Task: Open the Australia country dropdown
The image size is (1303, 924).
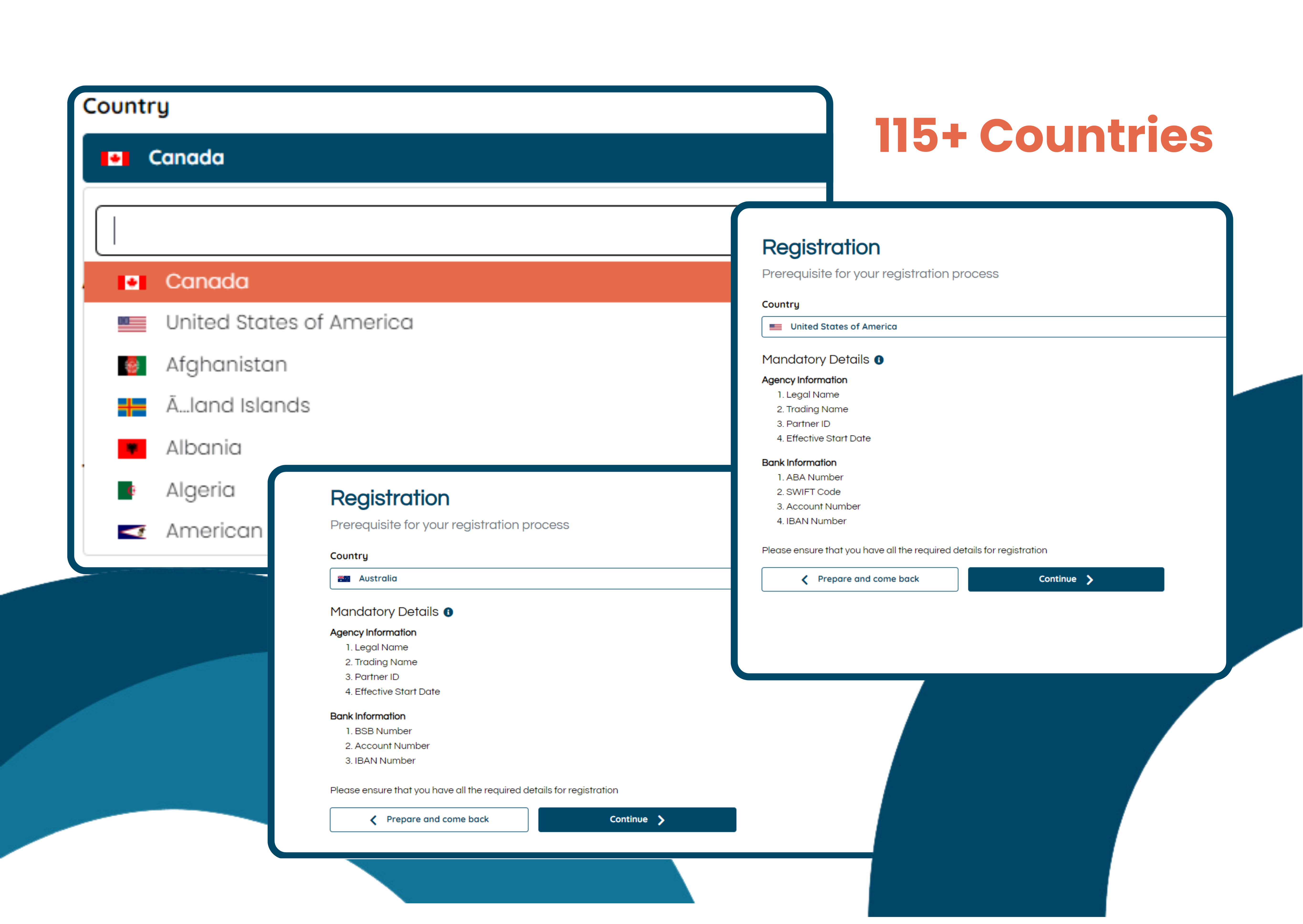Action: click(531, 579)
